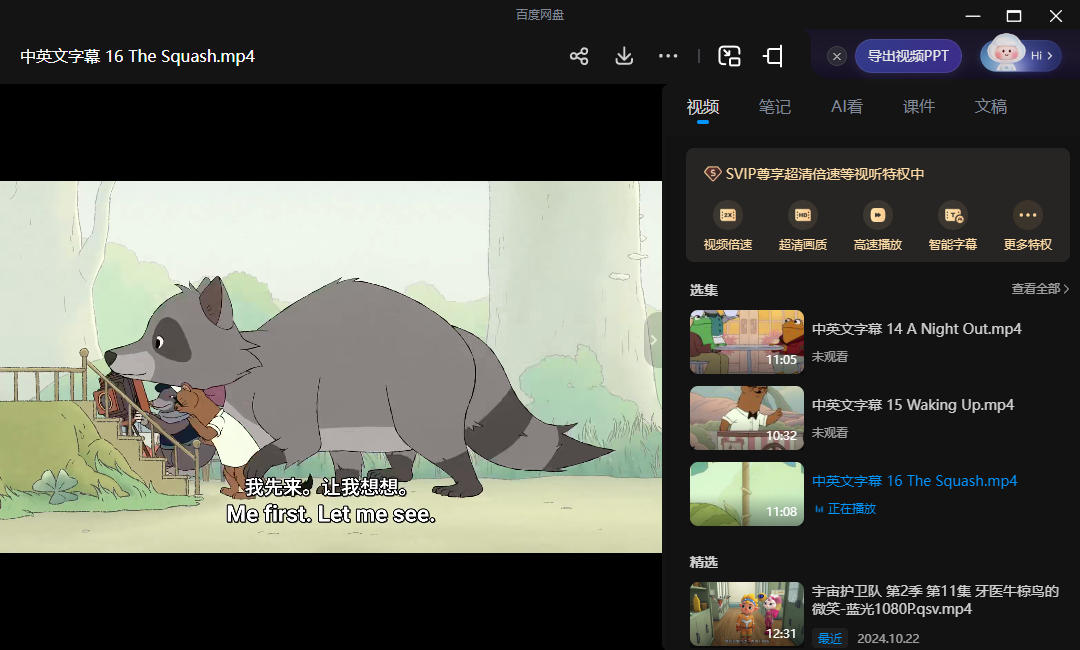Screen dimensions: 1080x650
Task: Download the video using the download icon
Action: 624,56
